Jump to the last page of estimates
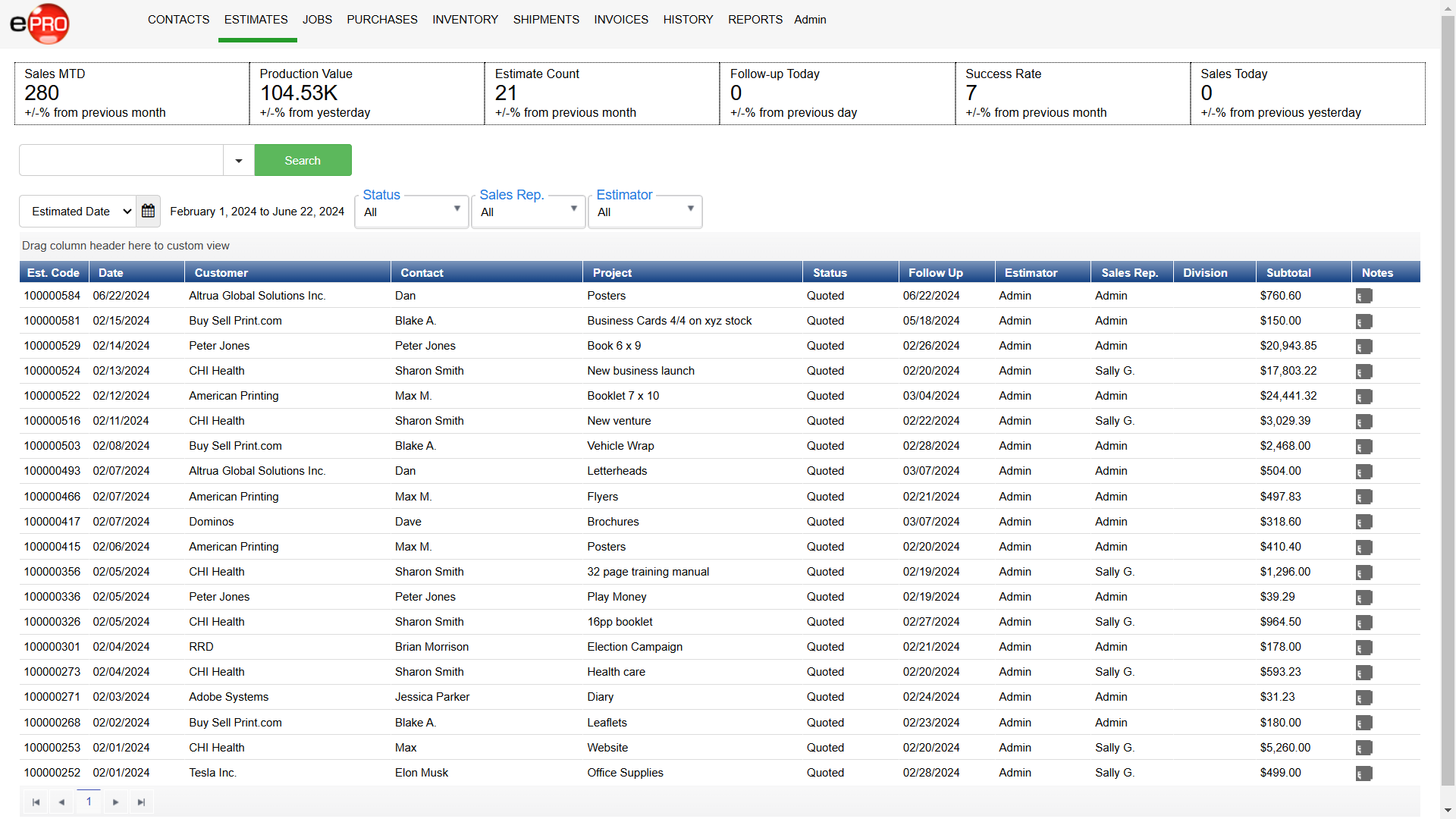The width and height of the screenshot is (1456, 819). [x=141, y=802]
